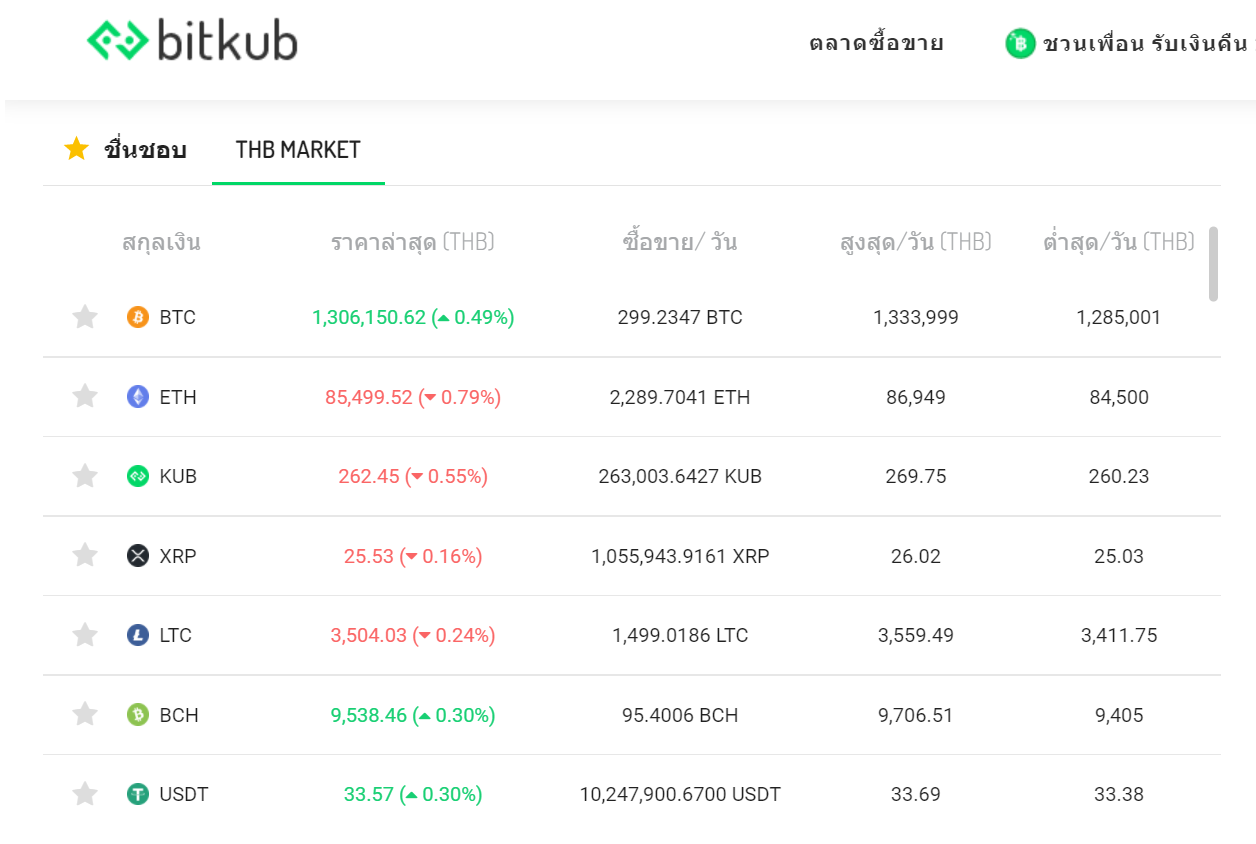Click KUB price 262.45
The width and height of the screenshot is (1256, 844).
pyautogui.click(x=369, y=476)
